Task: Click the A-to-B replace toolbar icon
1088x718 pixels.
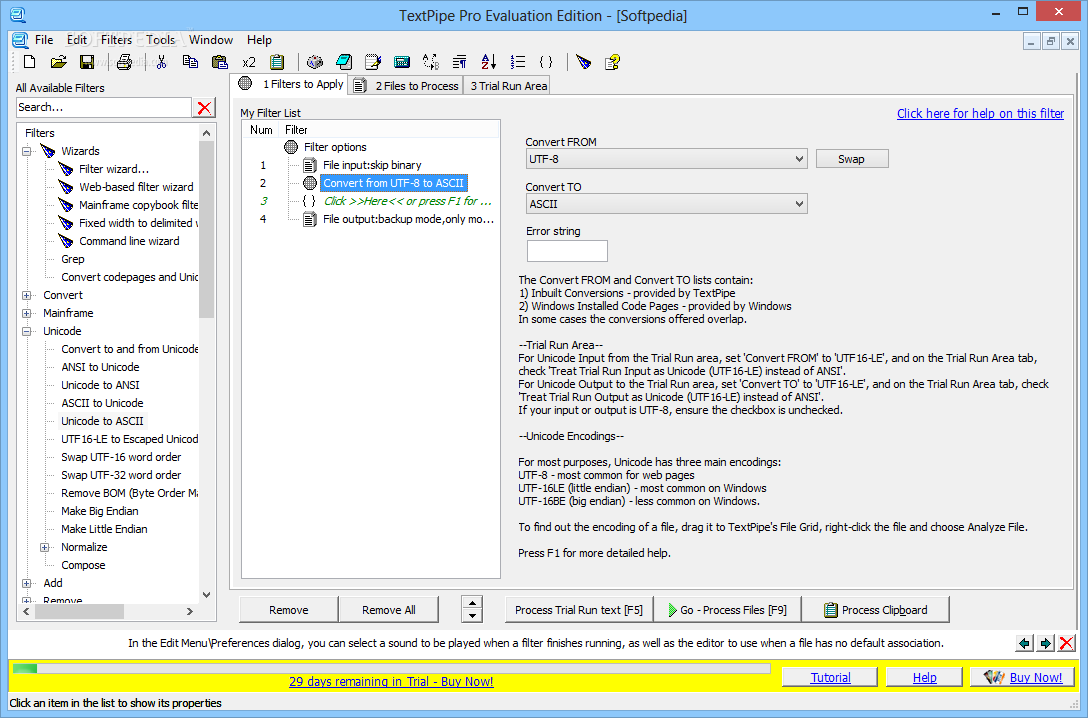Action: 430,62
